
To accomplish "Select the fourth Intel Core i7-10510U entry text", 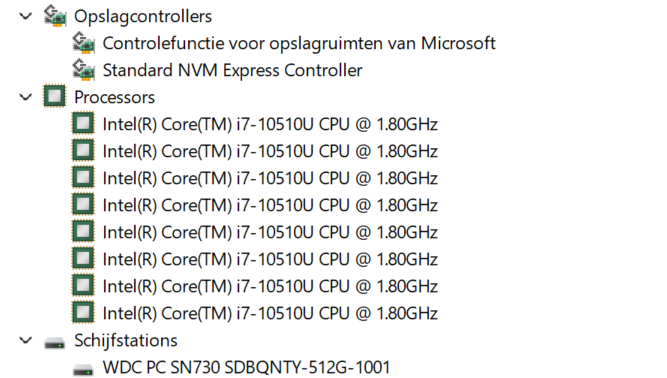I will pyautogui.click(x=270, y=205).
